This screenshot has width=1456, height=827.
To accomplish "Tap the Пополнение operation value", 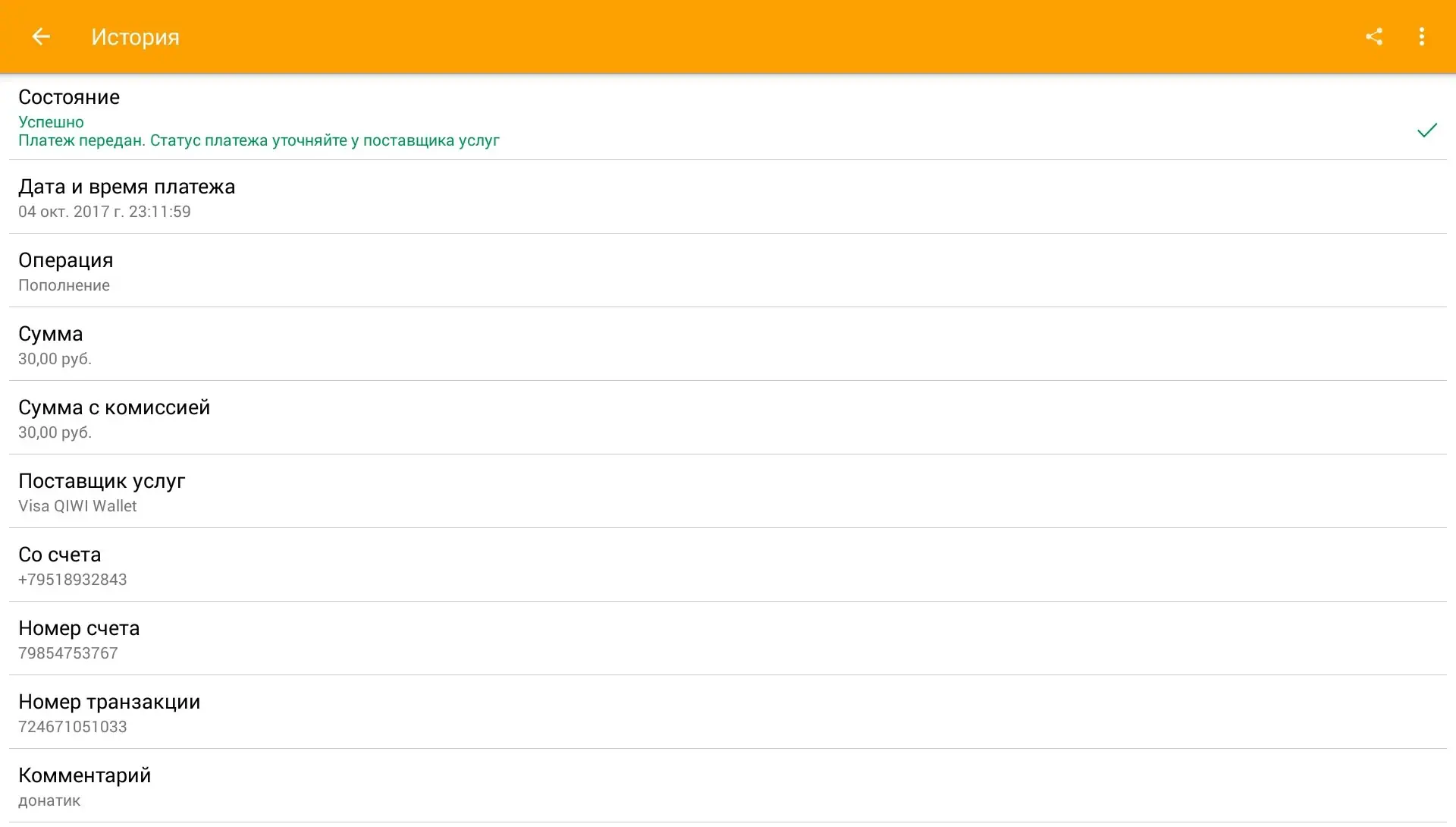I will (x=64, y=285).
